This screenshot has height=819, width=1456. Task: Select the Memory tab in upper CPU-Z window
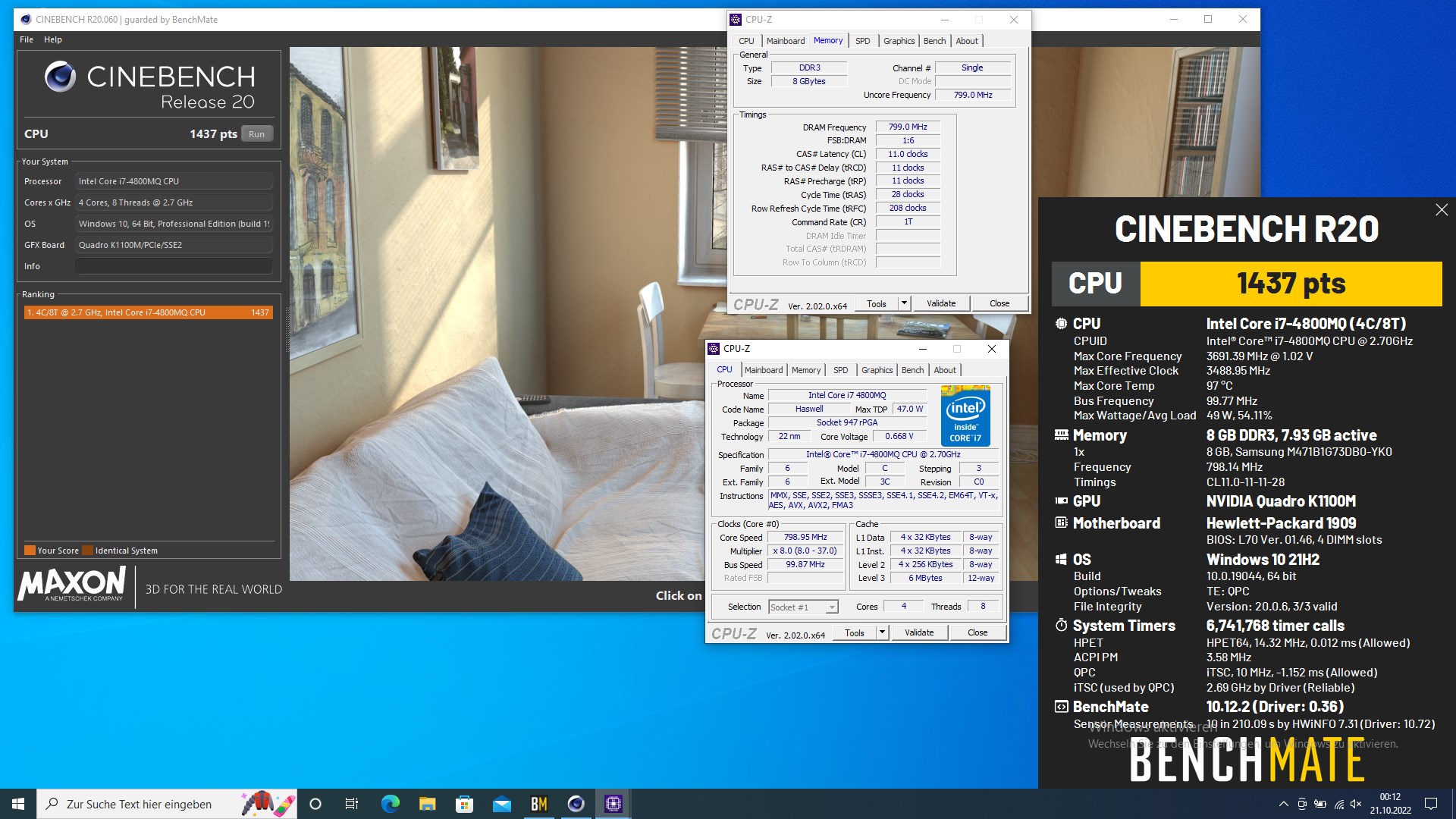coord(828,41)
